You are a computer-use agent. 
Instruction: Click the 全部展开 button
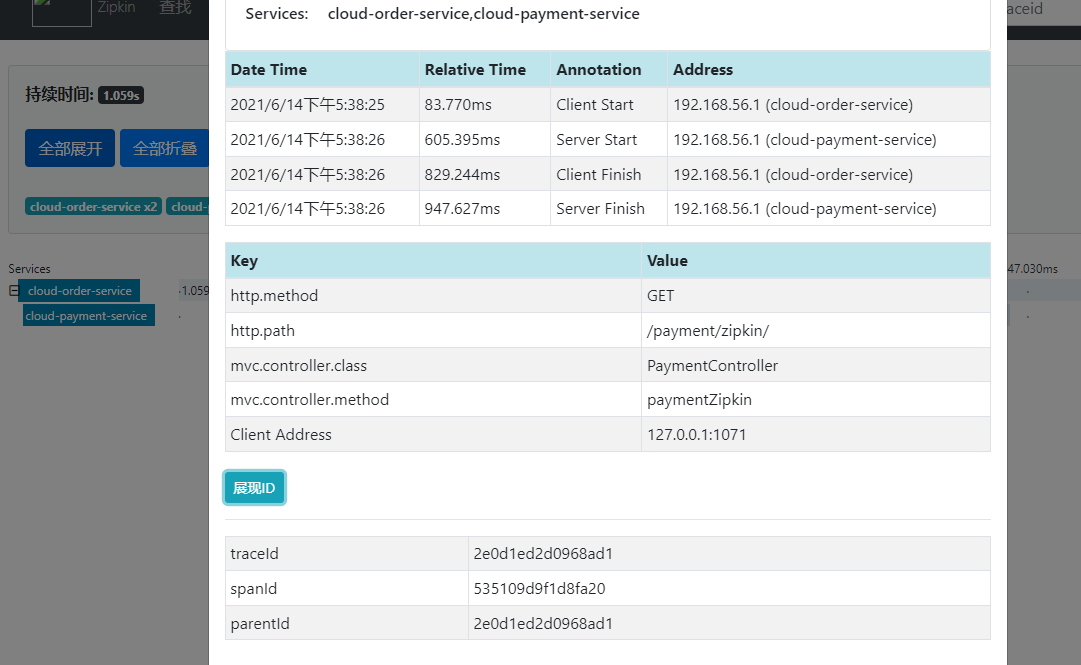pos(70,148)
